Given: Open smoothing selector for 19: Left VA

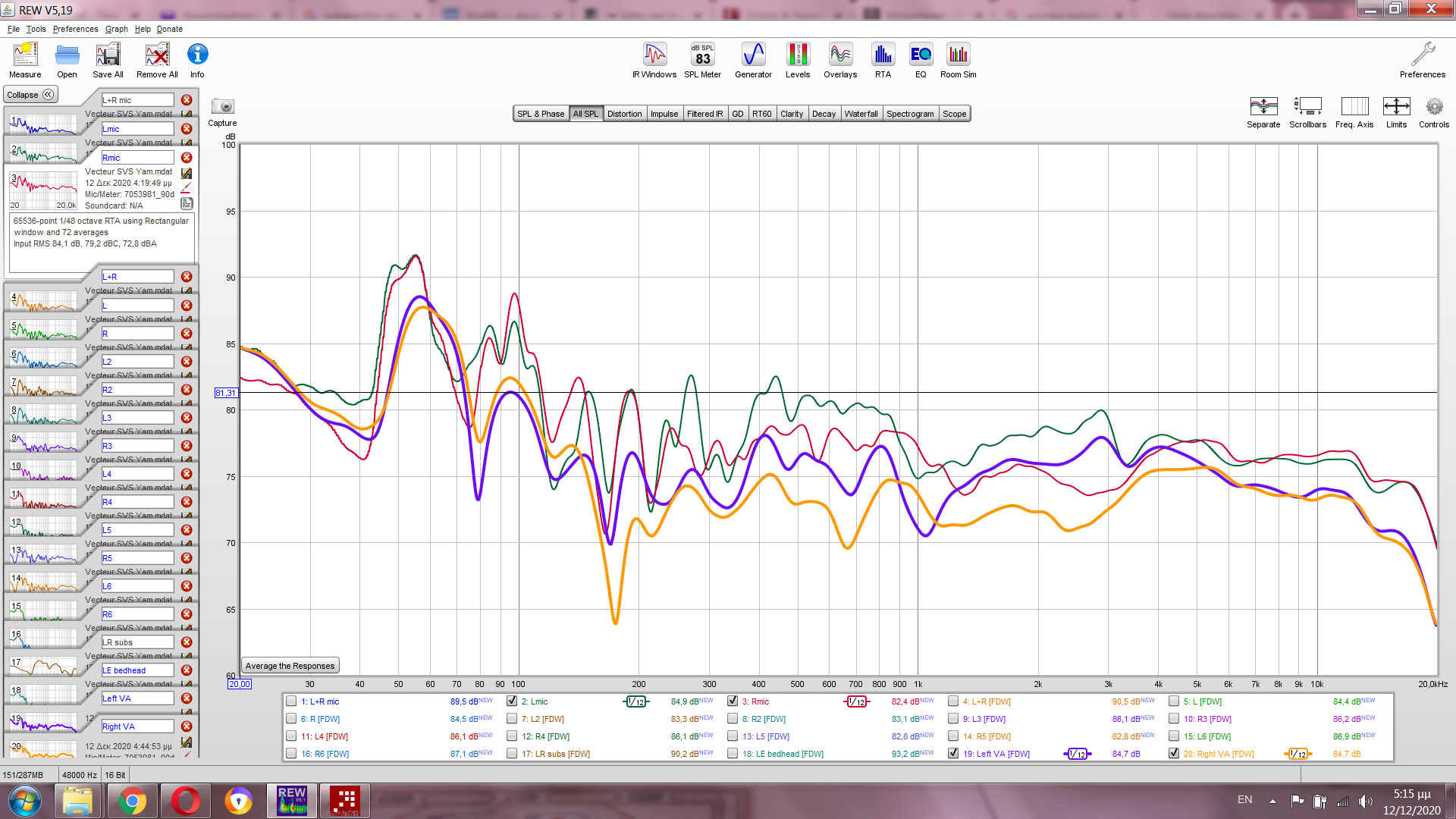Looking at the screenshot, I should [1078, 754].
